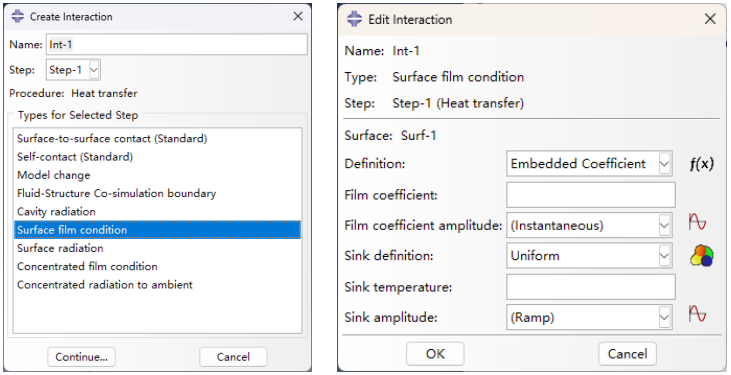Open the sink definition field color icon

pos(702,256)
